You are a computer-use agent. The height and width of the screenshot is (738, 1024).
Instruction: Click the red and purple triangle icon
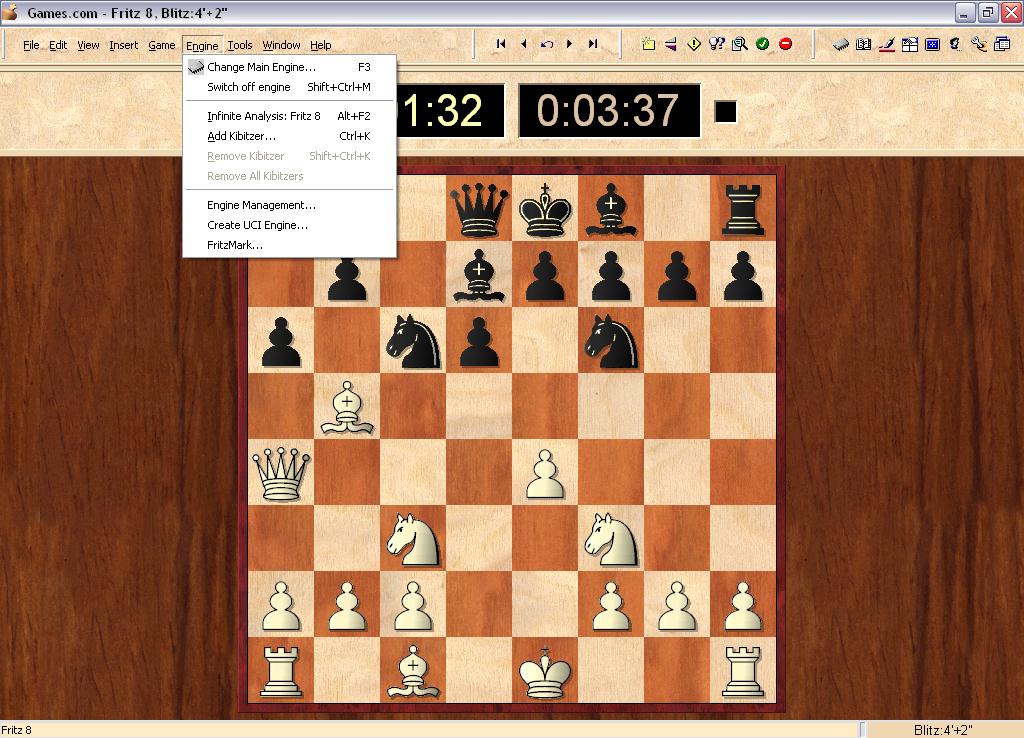pos(671,44)
